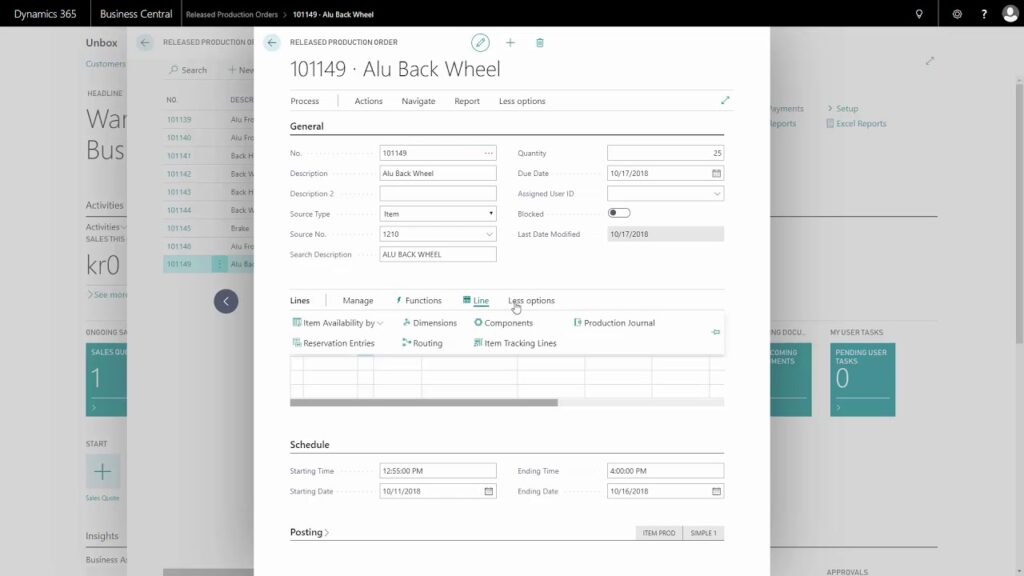
Task: Delete order using trash can icon
Action: tap(539, 42)
